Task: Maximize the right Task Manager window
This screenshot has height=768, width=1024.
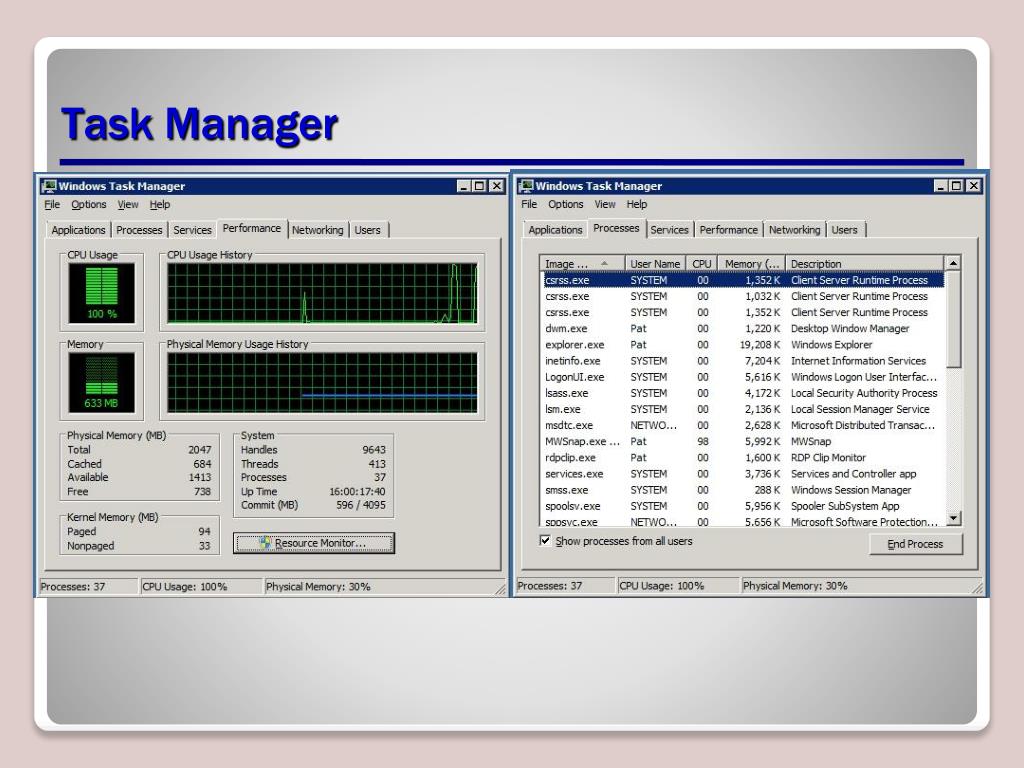Action: click(x=956, y=186)
